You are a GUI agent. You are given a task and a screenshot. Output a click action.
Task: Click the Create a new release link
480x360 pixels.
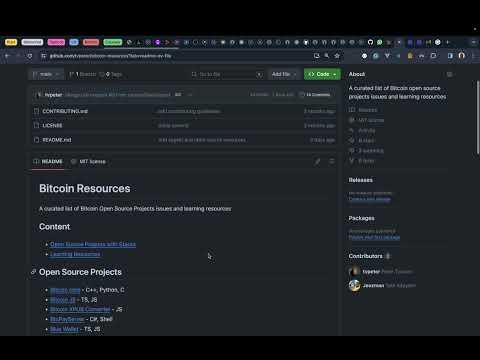(369, 199)
